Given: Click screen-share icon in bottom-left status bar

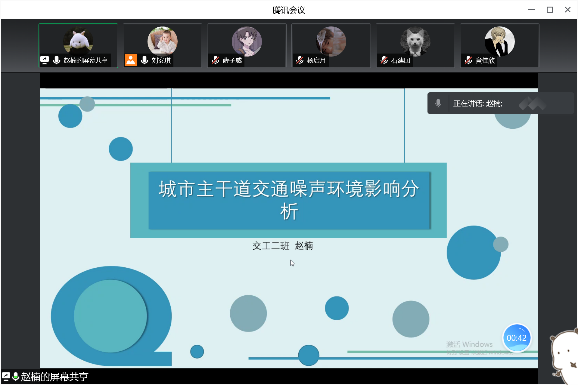Looking at the screenshot, I should coord(6,377).
